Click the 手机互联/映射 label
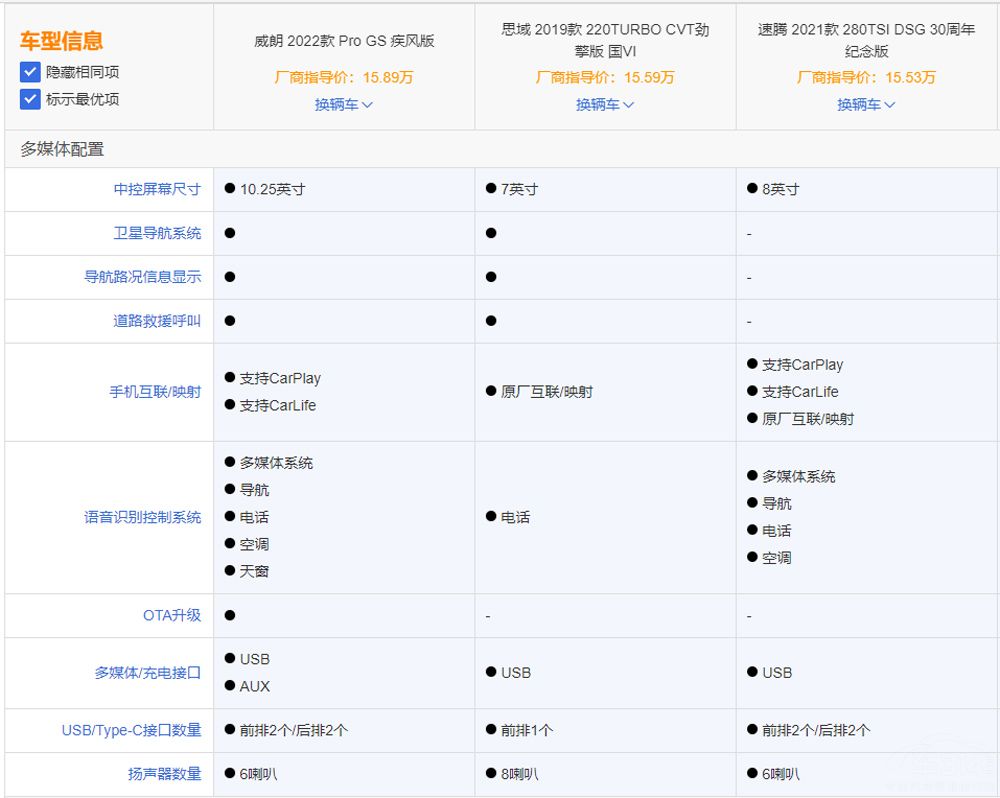 155,392
